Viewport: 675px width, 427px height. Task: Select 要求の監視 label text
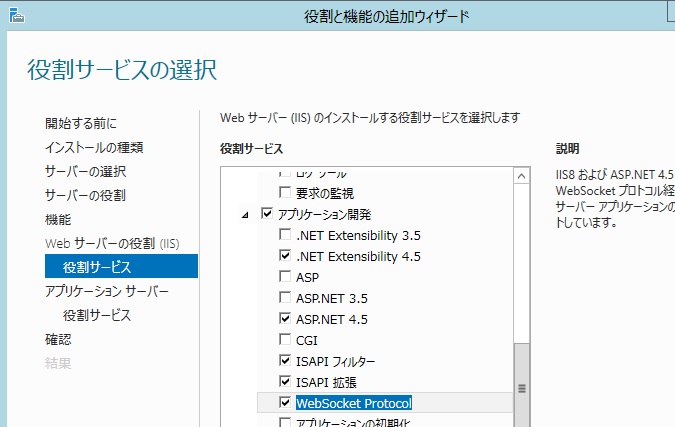[325, 193]
